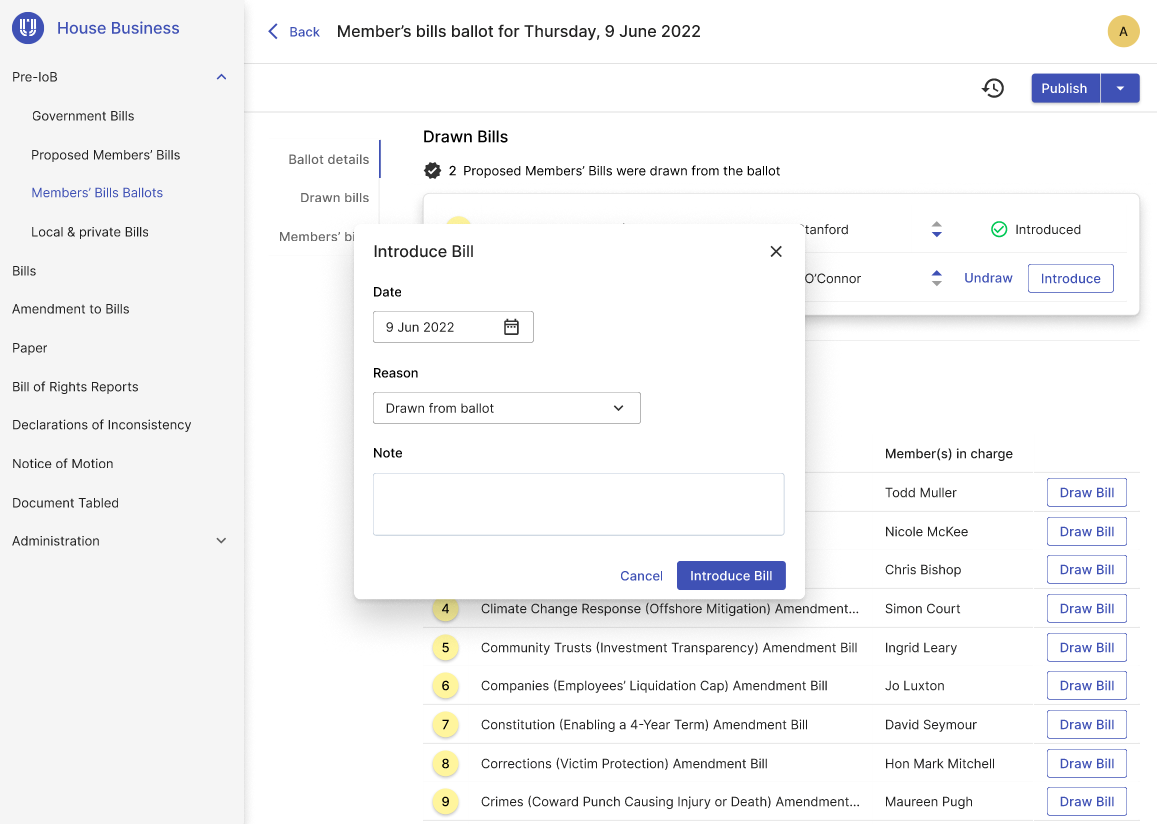Expand the Administration section chevron
The width and height of the screenshot is (1157, 824).
(x=221, y=541)
